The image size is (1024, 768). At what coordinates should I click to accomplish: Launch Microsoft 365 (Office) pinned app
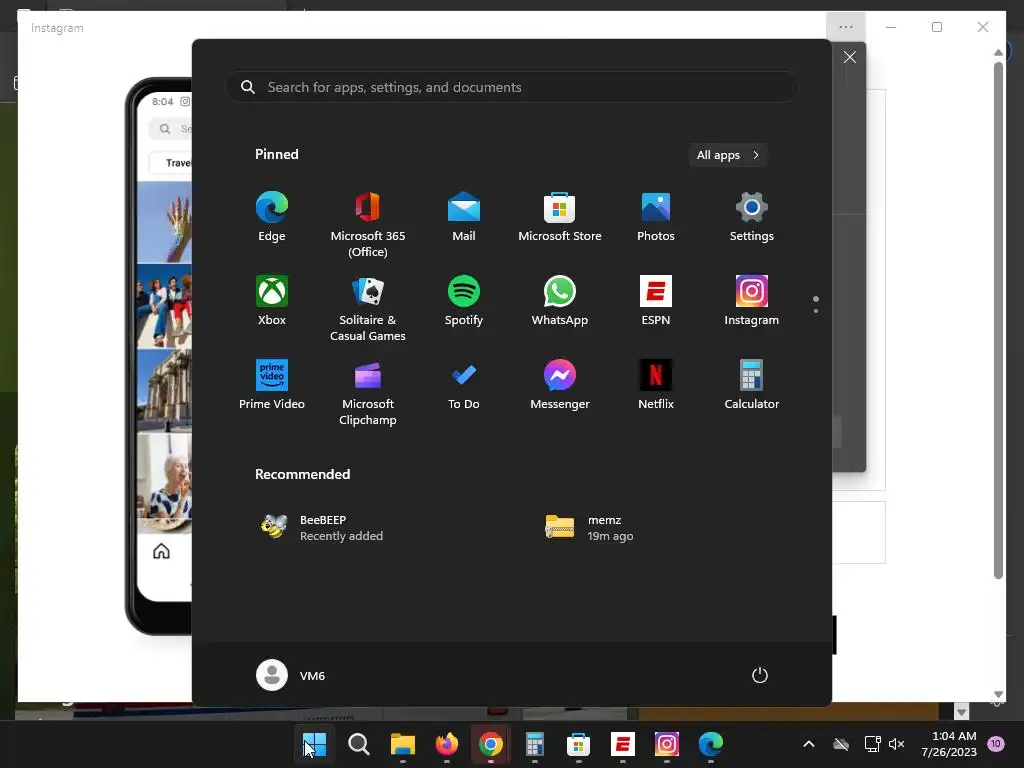click(368, 225)
